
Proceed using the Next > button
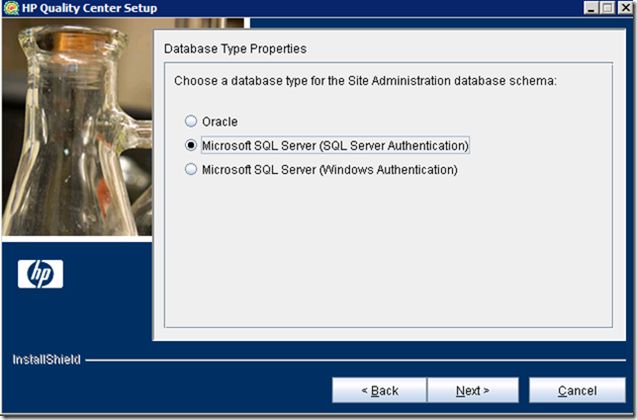[x=473, y=390]
